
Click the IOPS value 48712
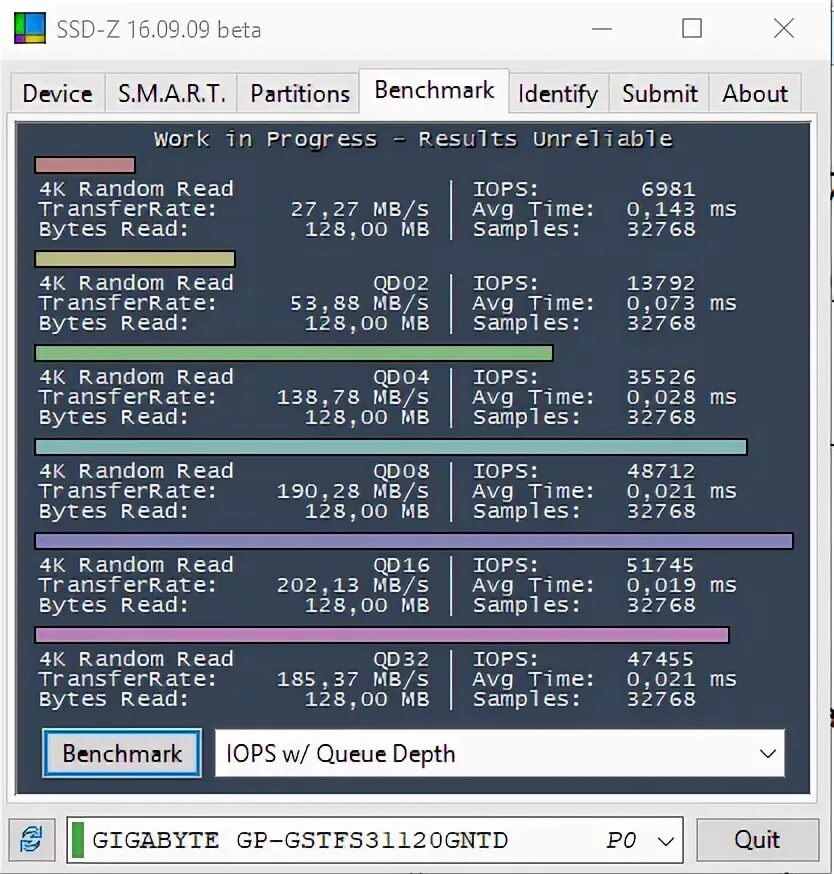coord(661,471)
